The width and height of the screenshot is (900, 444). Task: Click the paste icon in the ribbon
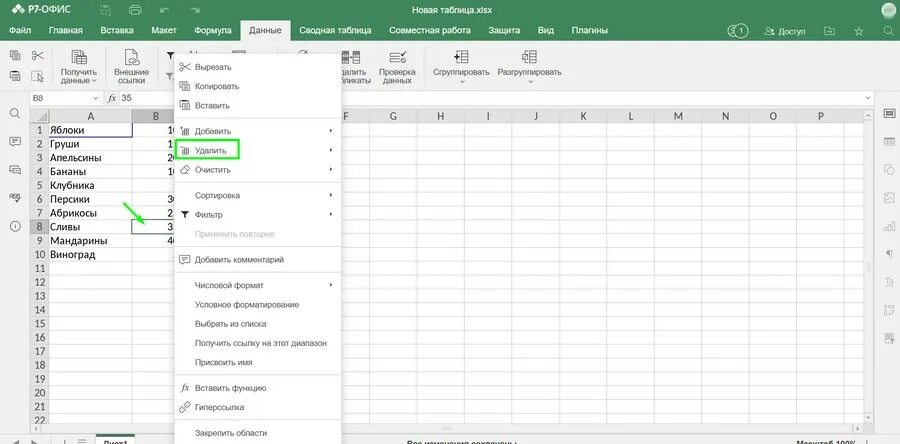(x=15, y=76)
